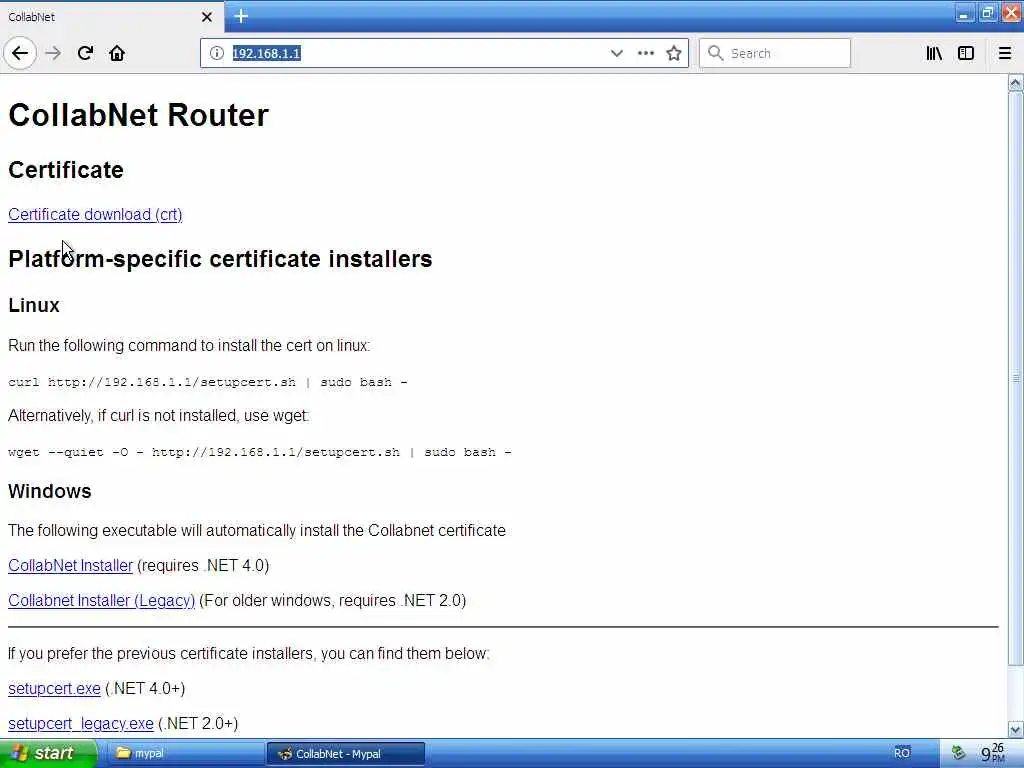Go back with the browser back arrow
Screen dimensions: 1024x768
click(20, 53)
